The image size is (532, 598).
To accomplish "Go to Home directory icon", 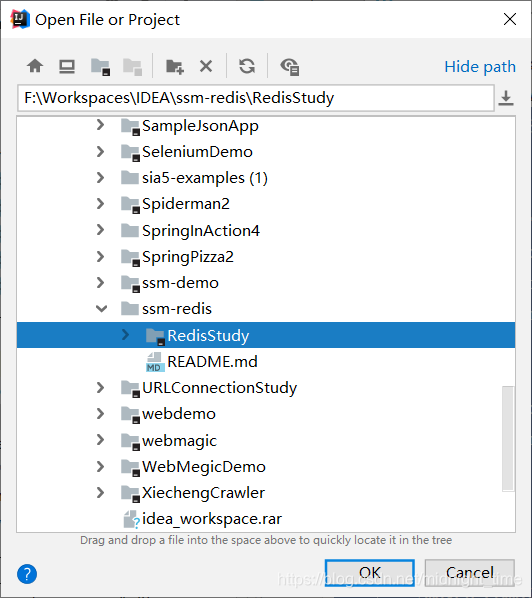I will point(35,66).
